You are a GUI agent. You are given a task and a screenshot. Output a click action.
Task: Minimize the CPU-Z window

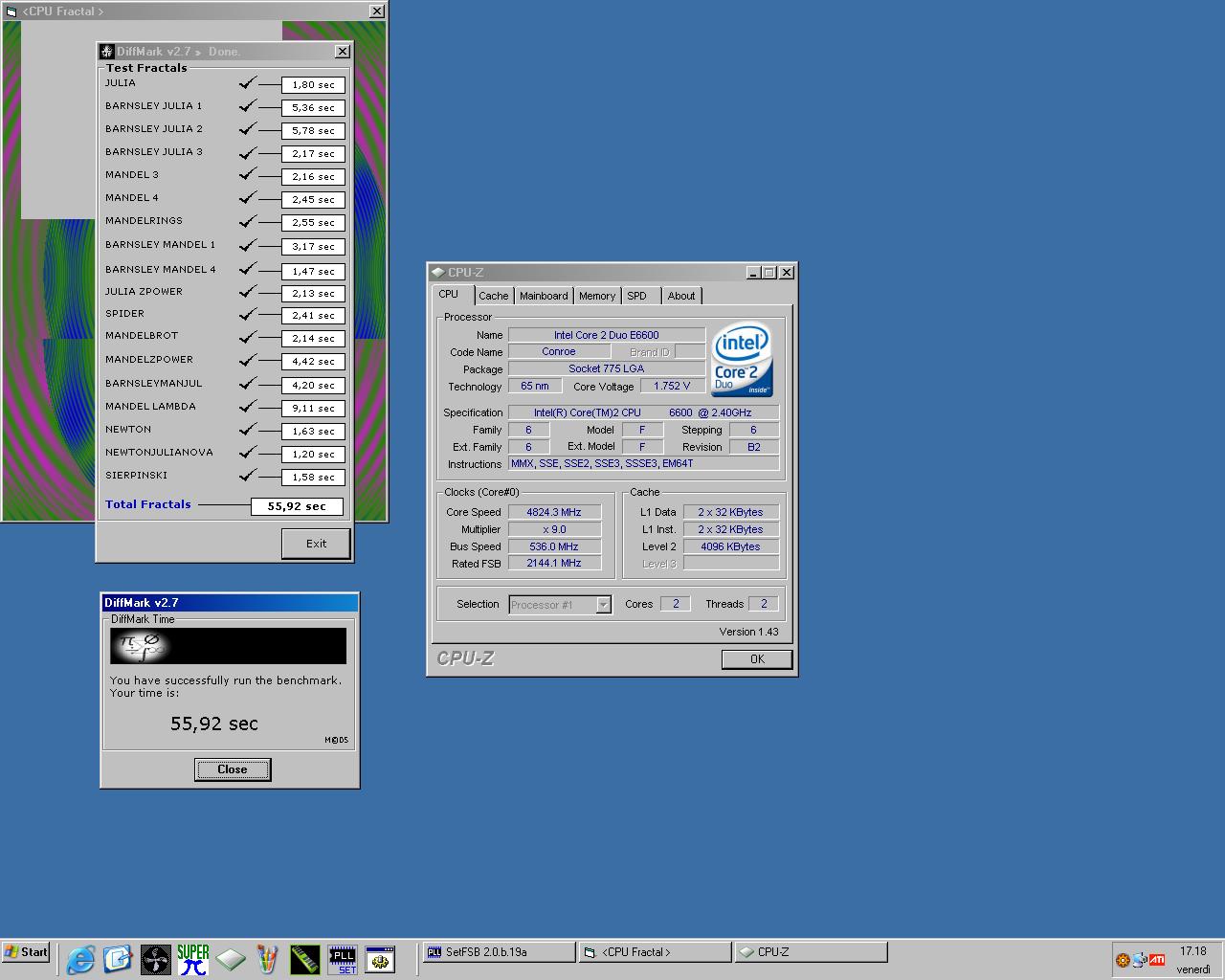point(753,273)
